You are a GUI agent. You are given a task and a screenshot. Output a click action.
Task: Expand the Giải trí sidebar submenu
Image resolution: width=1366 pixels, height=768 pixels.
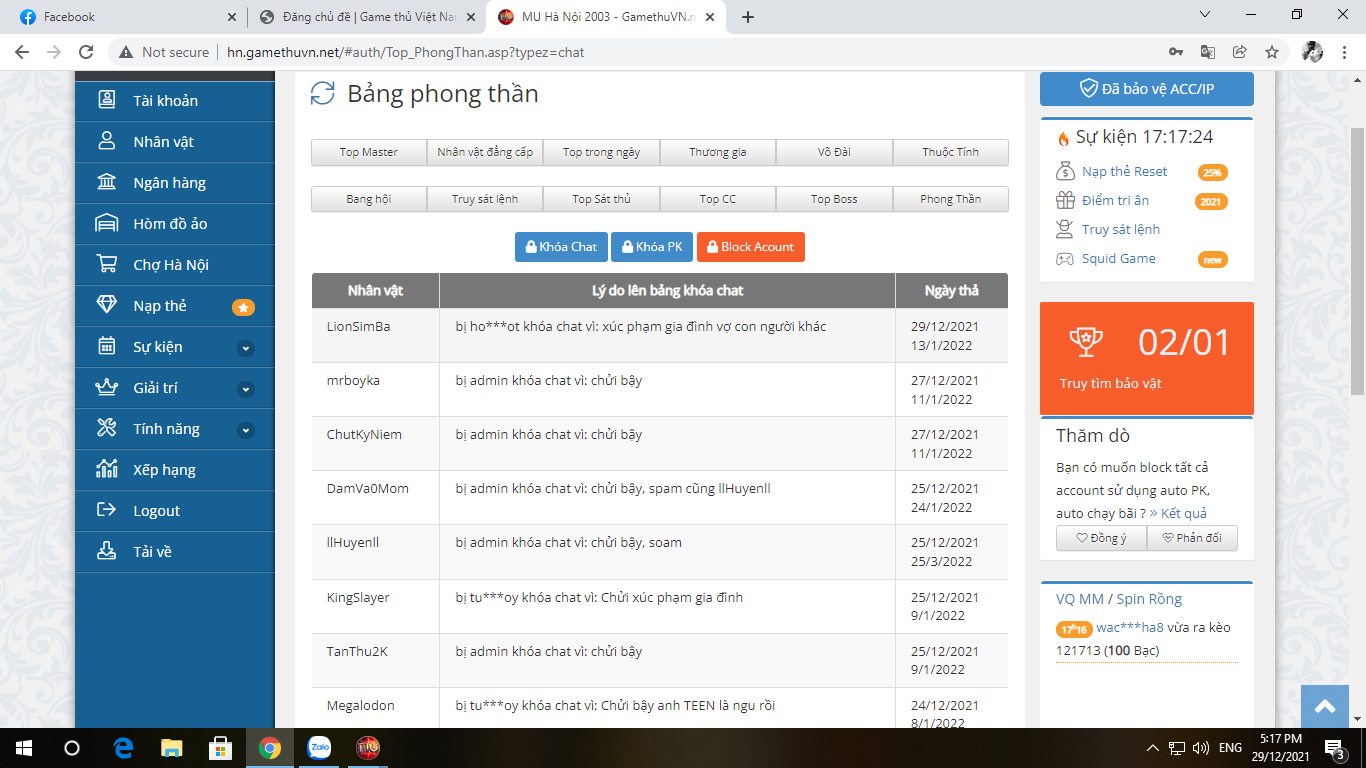tap(246, 389)
